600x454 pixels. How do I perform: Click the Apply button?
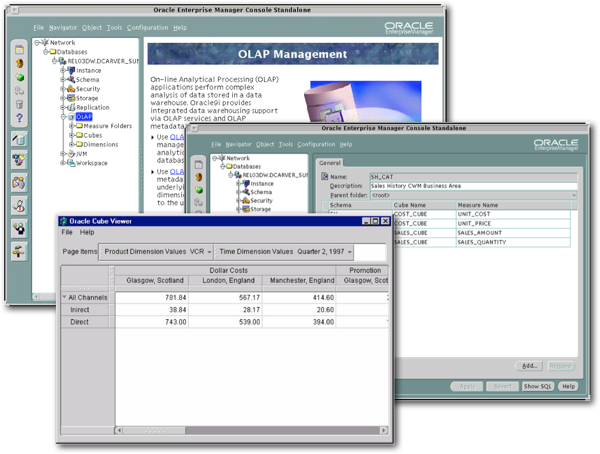pos(467,386)
